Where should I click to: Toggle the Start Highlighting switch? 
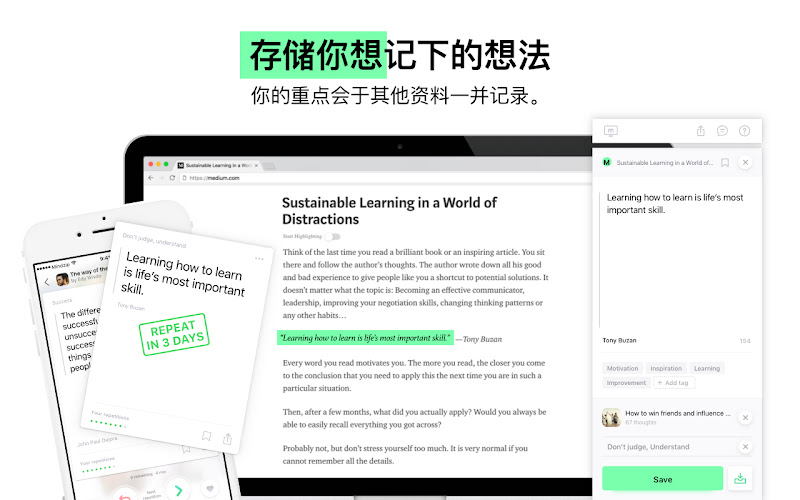(333, 237)
